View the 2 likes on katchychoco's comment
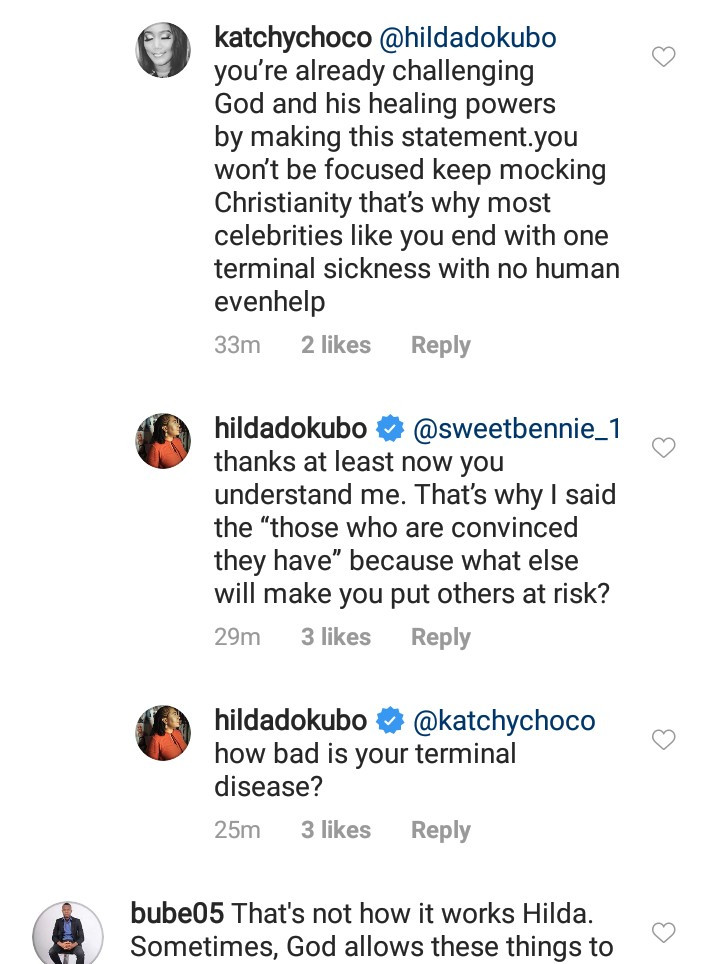Viewport: 720px width, 964px height. (x=336, y=345)
